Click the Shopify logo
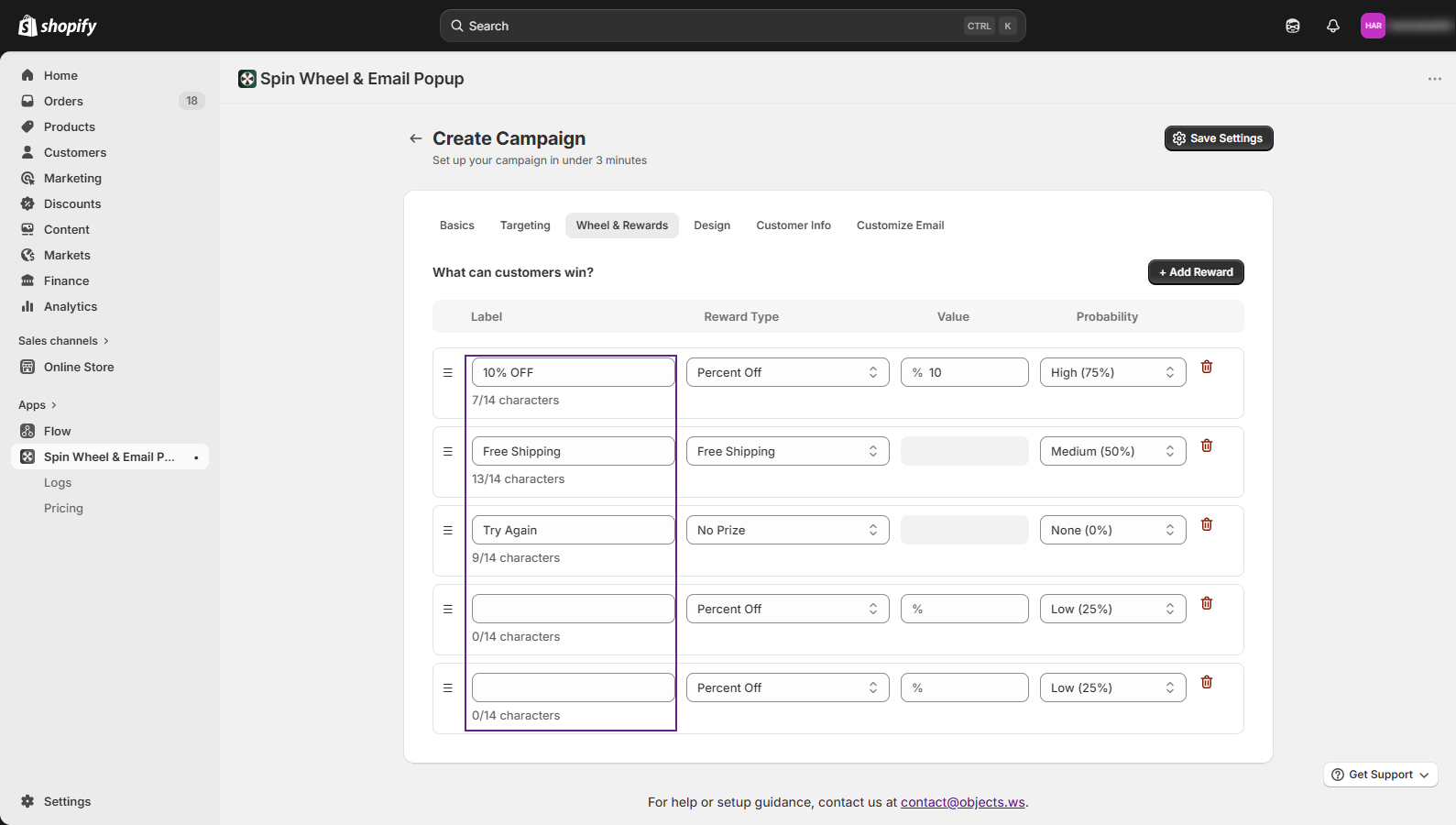Viewport: 1456px width, 825px height. 58,26
